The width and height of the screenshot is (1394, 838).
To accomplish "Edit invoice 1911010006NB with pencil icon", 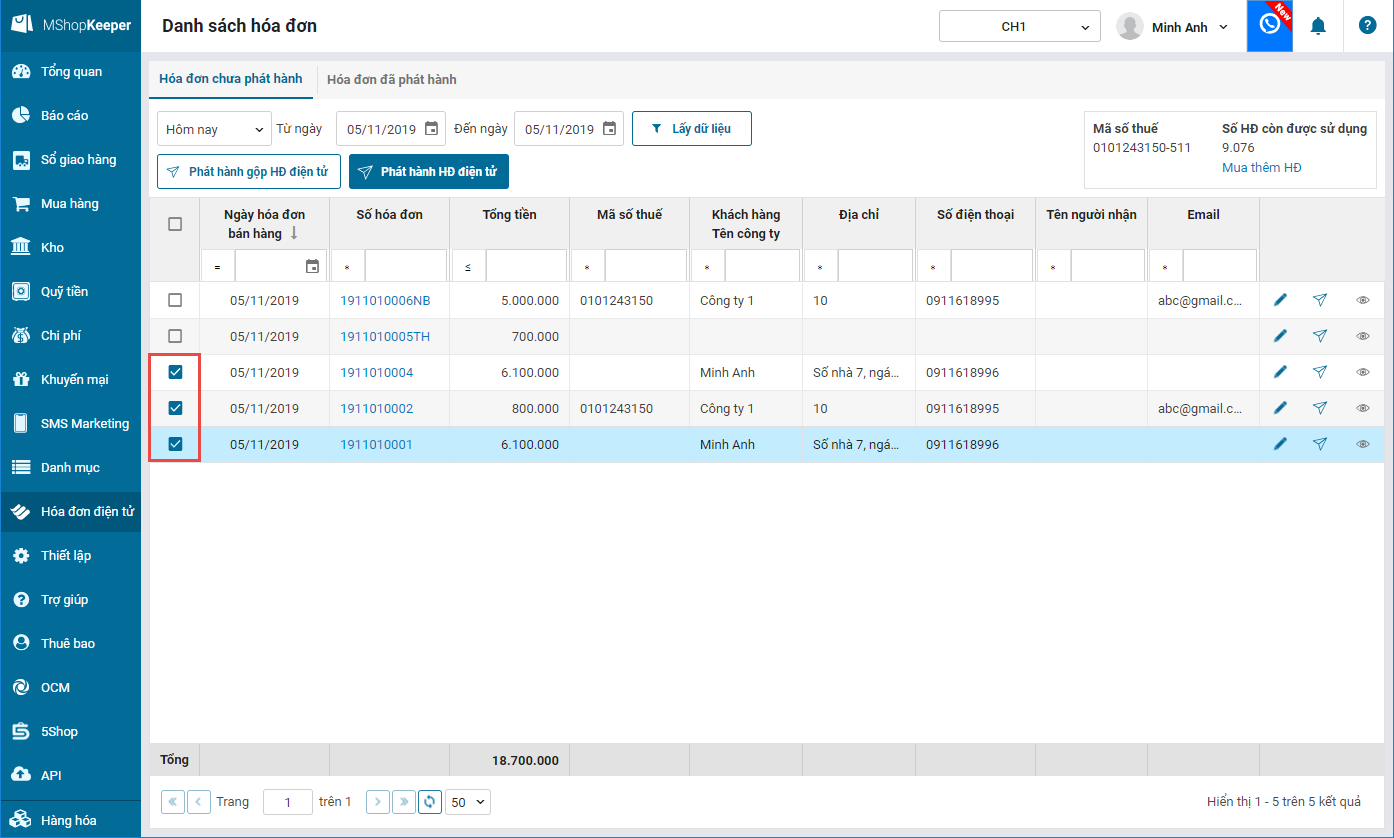I will (x=1280, y=300).
